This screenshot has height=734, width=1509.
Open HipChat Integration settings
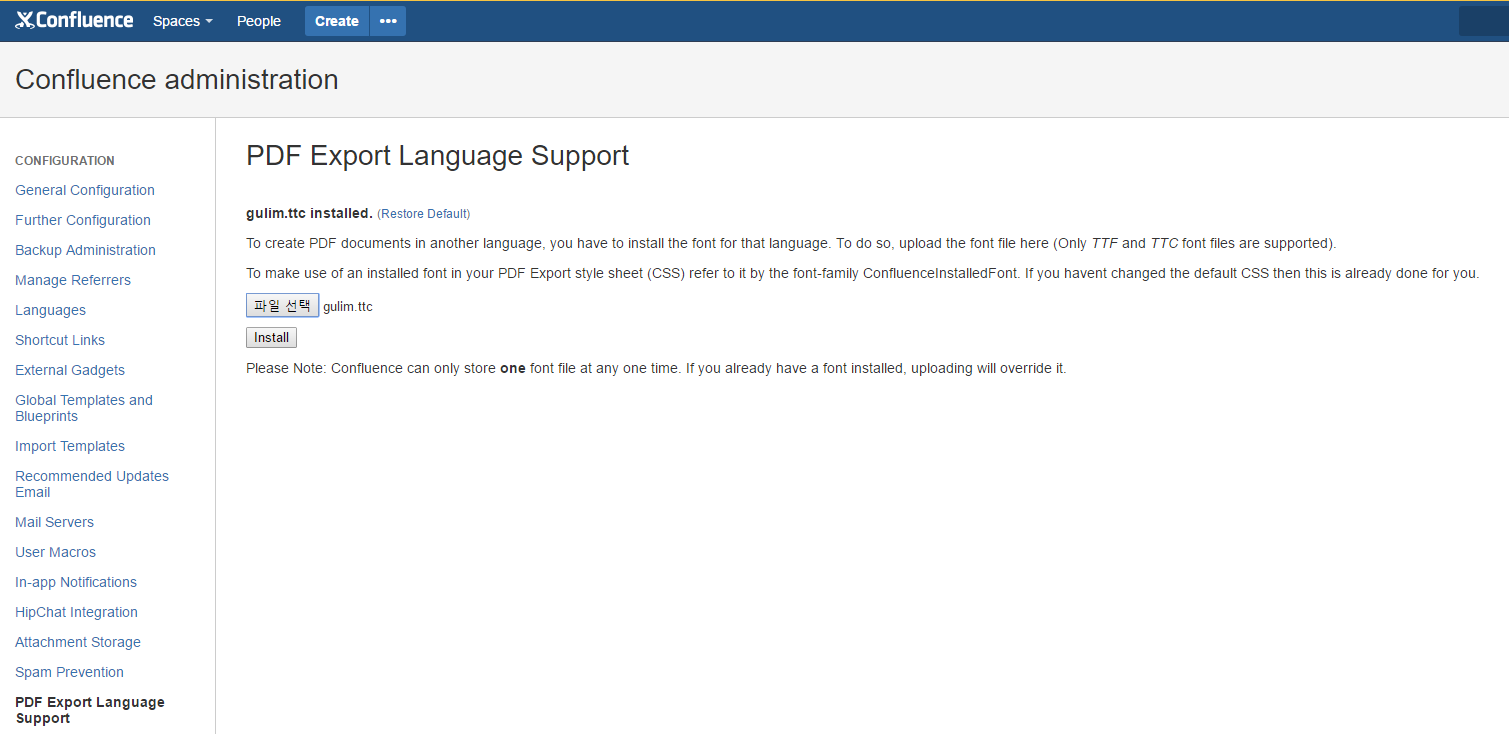point(76,612)
